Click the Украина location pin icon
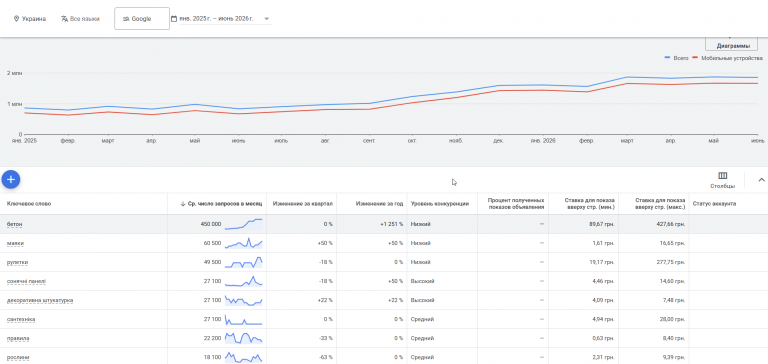 (16, 19)
